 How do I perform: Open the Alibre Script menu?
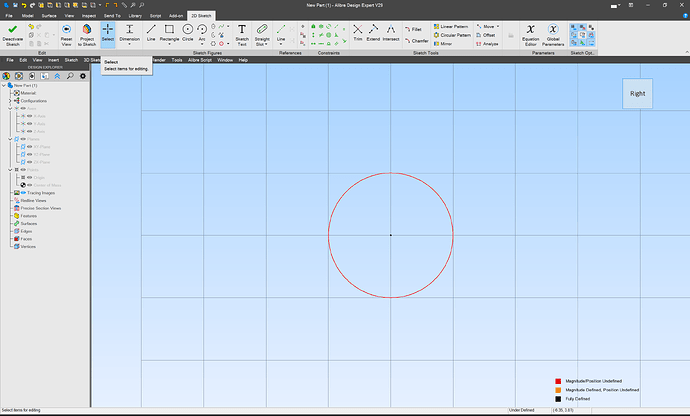click(200, 60)
